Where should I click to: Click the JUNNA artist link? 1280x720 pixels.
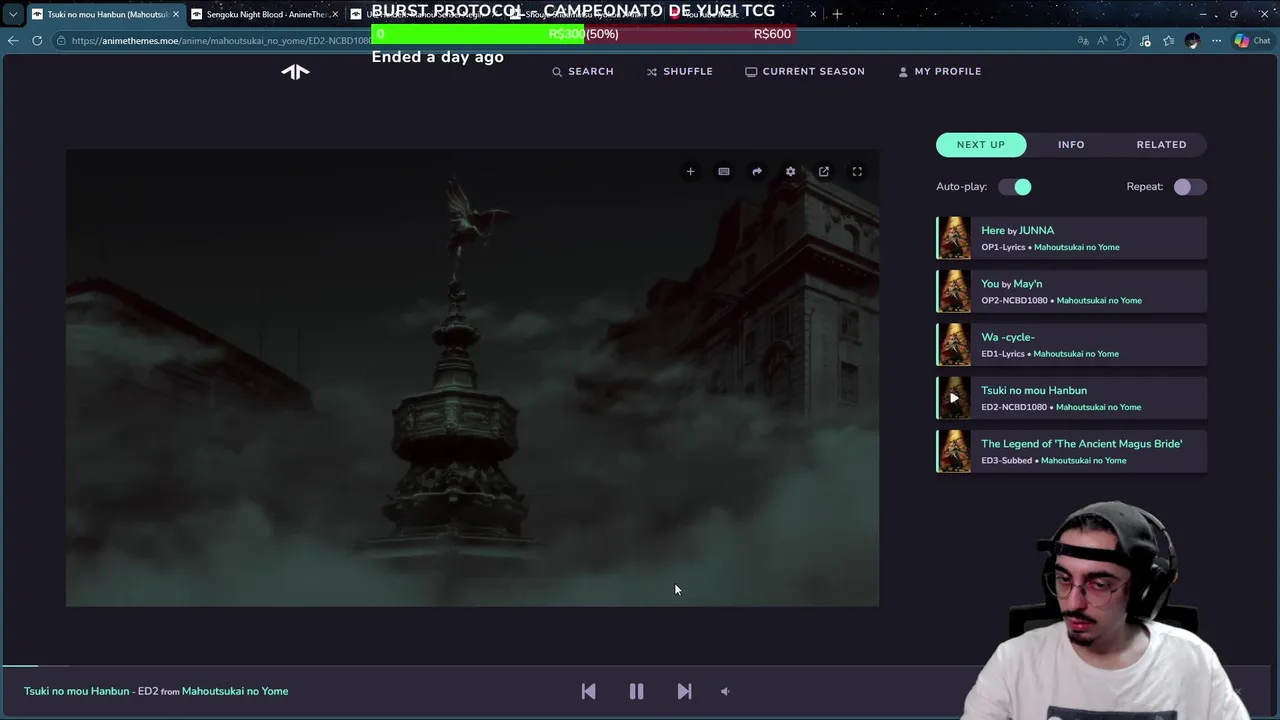tap(1036, 230)
